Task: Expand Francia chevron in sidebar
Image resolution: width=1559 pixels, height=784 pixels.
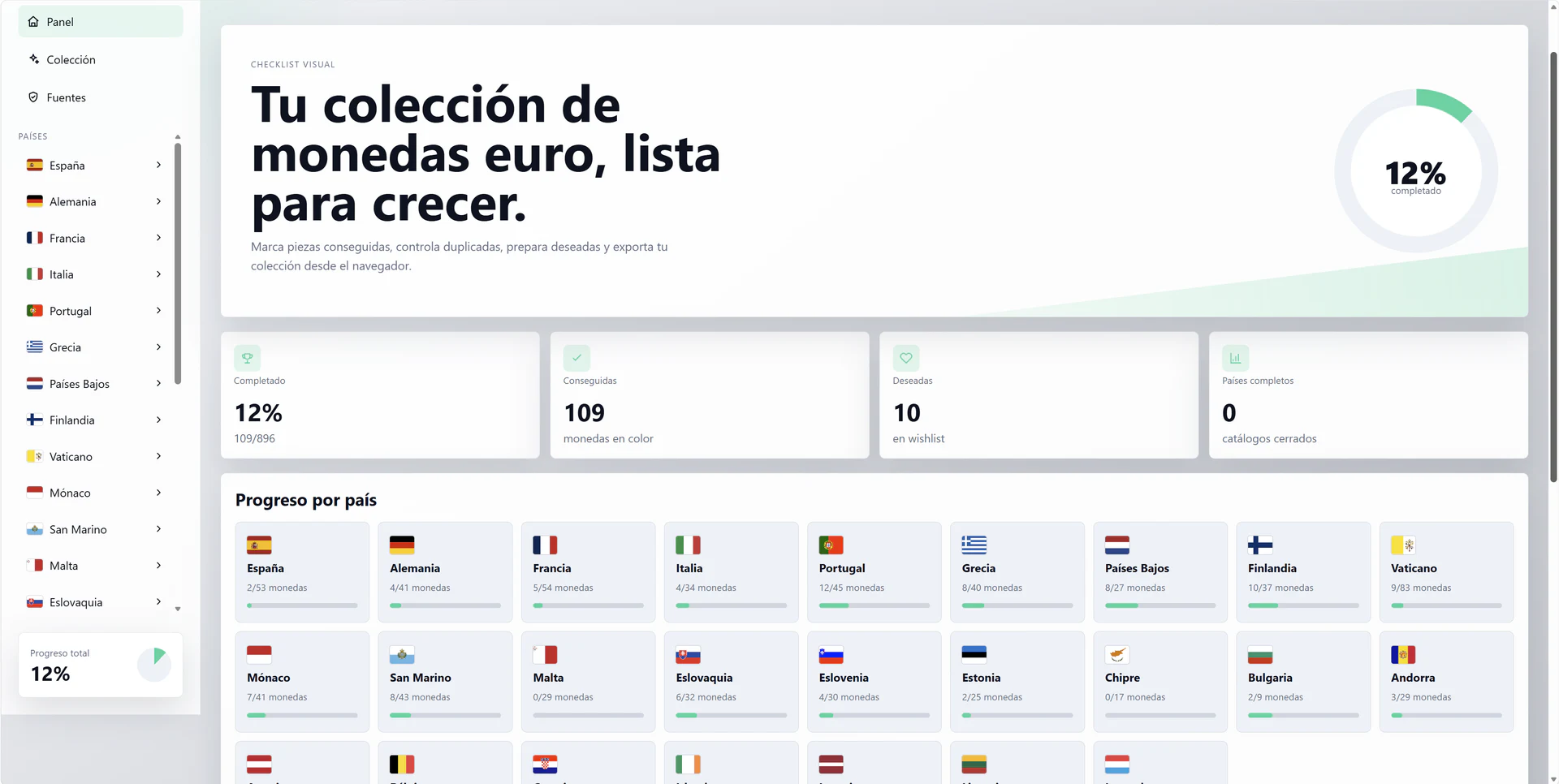Action: coord(158,238)
